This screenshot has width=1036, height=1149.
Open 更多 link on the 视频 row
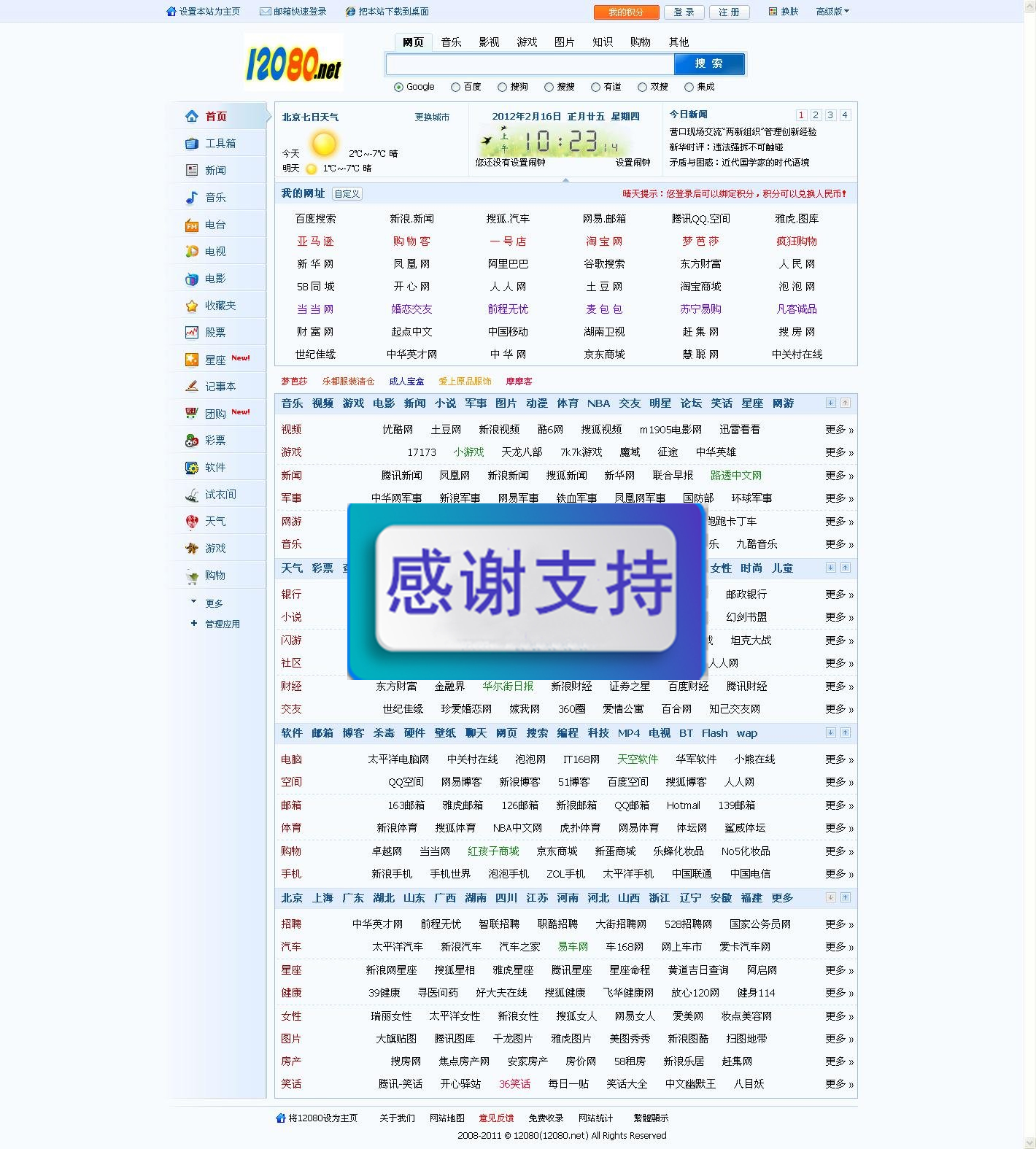coord(839,430)
